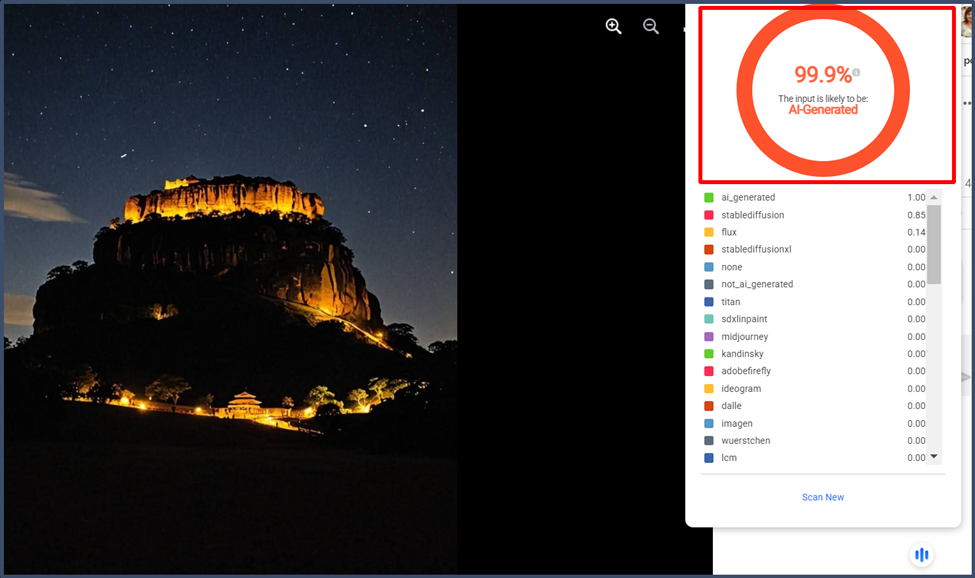The image size is (975, 578).
Task: Click the not_ai_generated label
Action: tap(757, 284)
